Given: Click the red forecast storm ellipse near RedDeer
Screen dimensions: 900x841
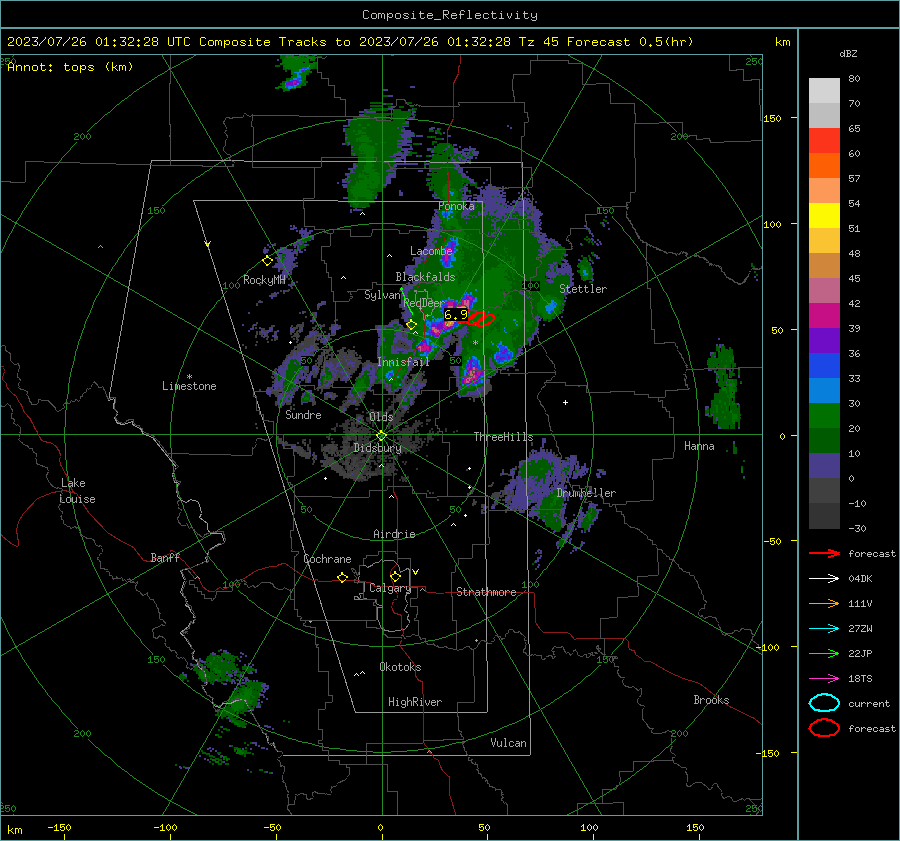Looking at the screenshot, I should pyautogui.click(x=481, y=318).
